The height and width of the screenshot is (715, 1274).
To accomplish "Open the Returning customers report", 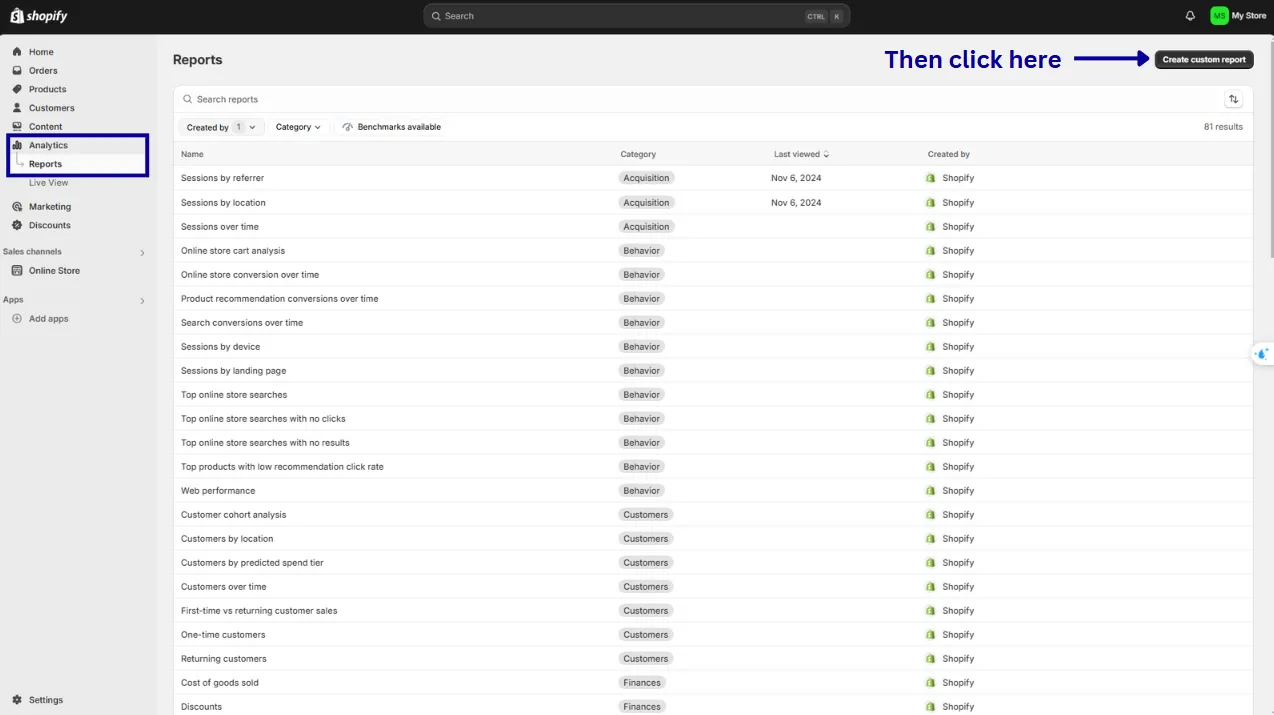I will (x=224, y=659).
